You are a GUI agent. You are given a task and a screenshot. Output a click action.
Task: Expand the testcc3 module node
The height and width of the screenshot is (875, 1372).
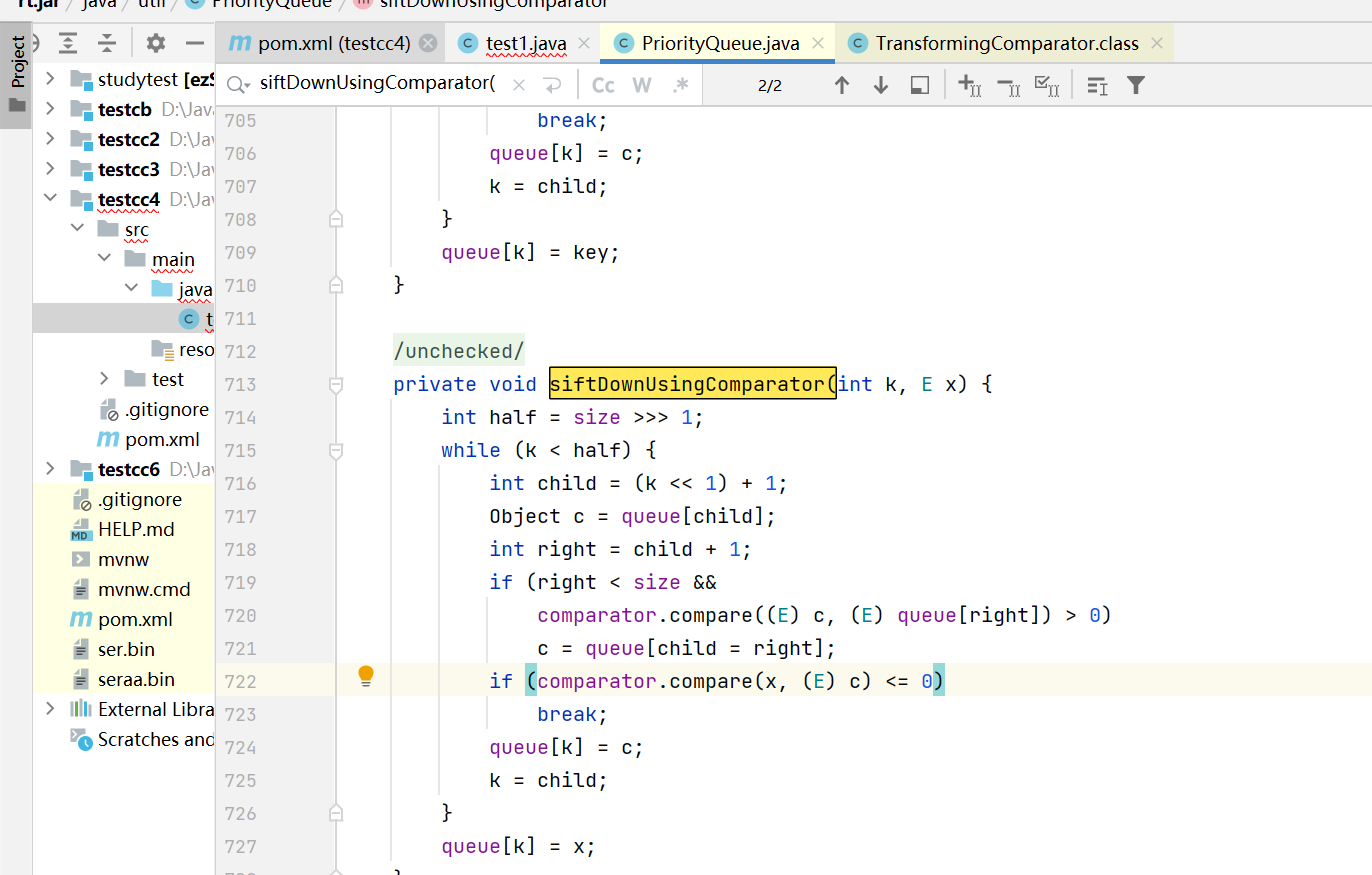coord(51,169)
